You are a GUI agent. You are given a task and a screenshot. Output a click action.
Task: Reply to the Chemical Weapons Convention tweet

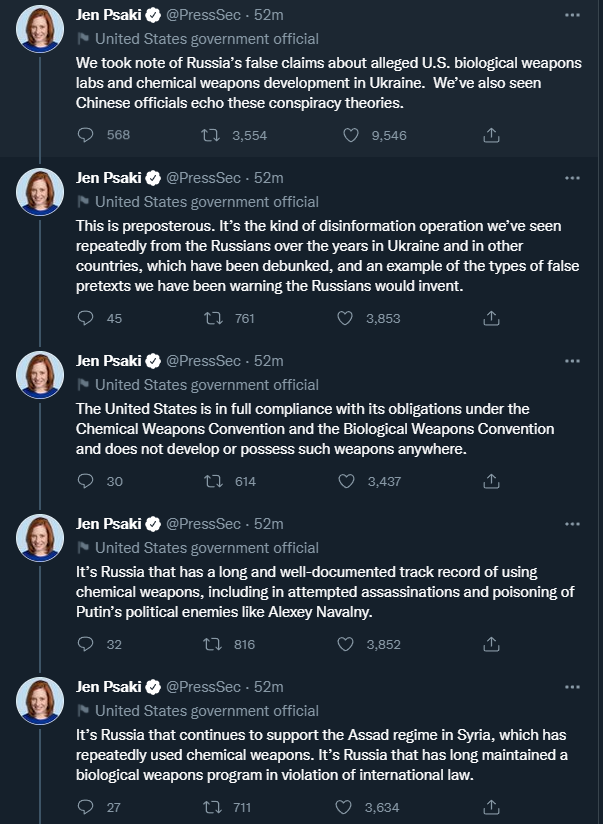point(86,481)
